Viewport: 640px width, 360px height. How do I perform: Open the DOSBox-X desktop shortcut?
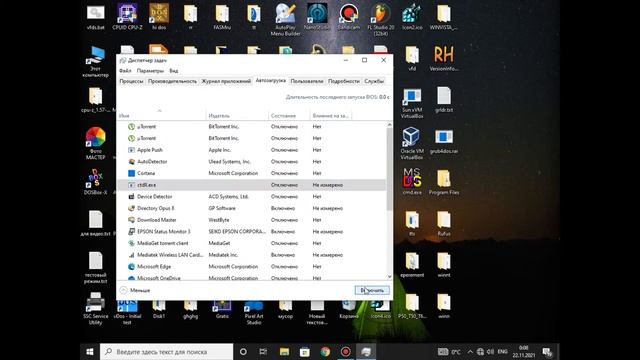(95, 182)
